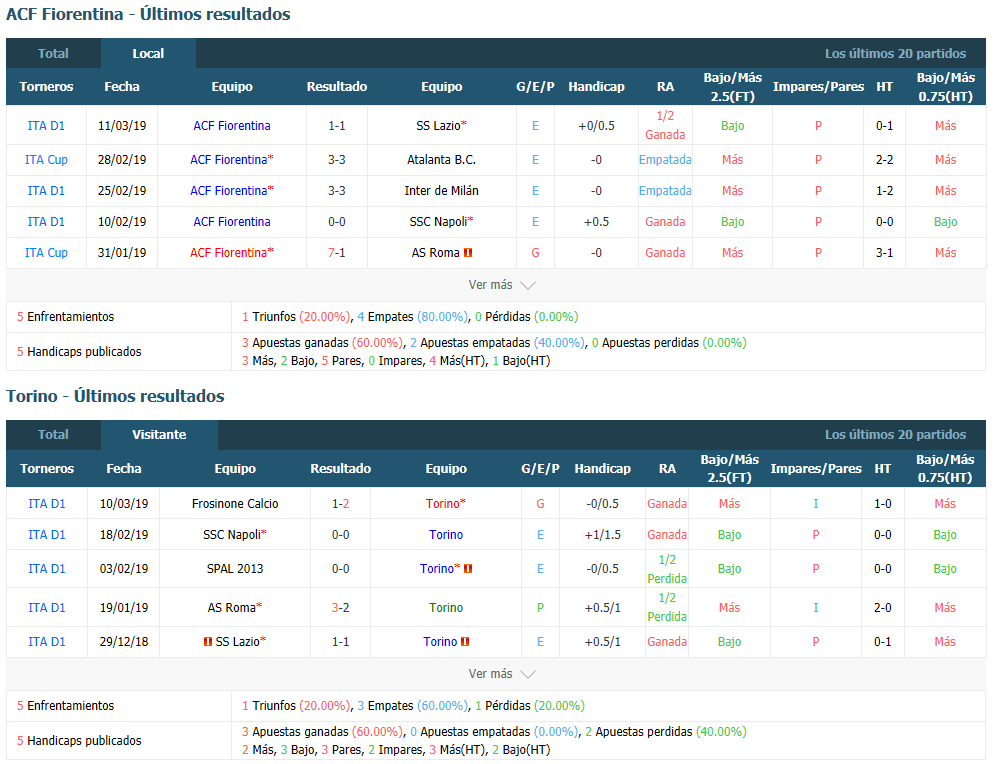Click the 3-2 result in the 19/01/19 row

(x=340, y=608)
